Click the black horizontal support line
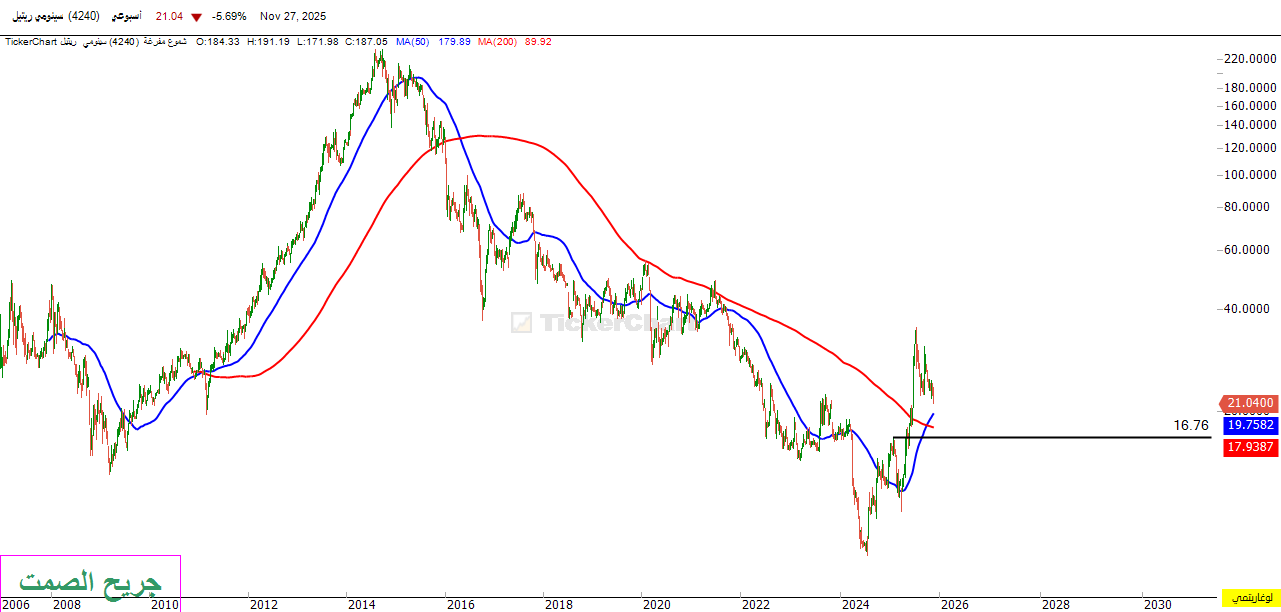This screenshot has width=1281, height=612. [1050, 438]
